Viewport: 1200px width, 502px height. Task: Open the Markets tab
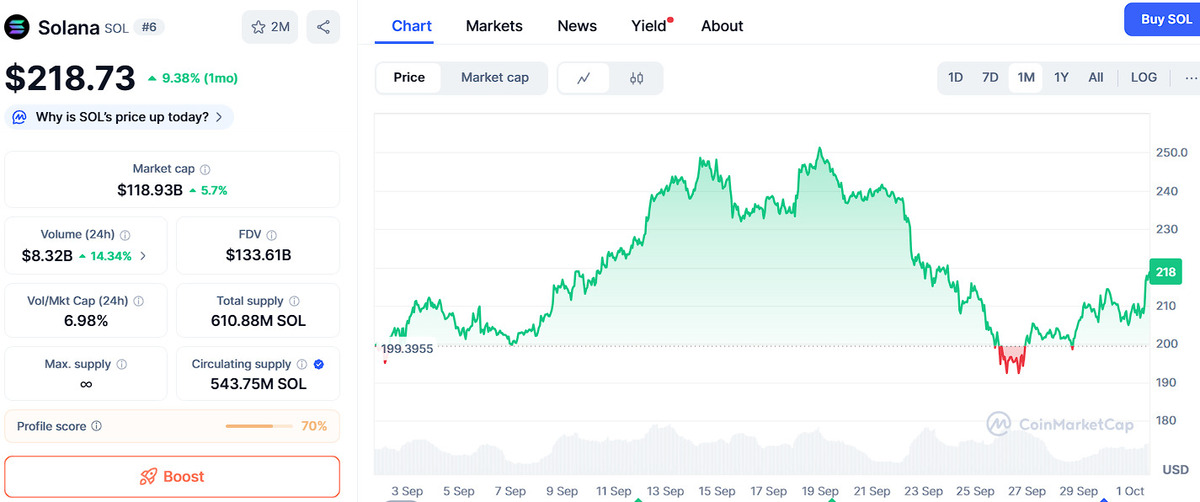pyautogui.click(x=494, y=26)
